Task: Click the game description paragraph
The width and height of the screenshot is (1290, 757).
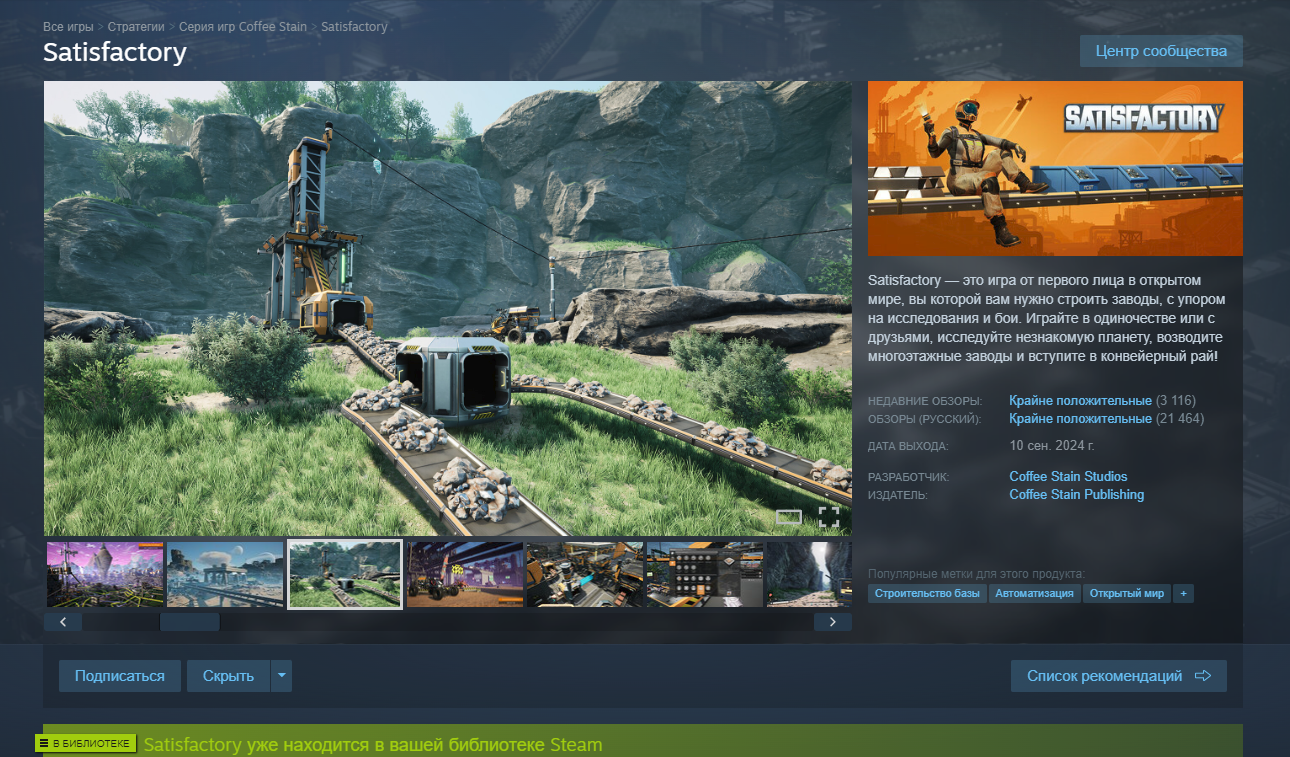Action: [x=1048, y=318]
